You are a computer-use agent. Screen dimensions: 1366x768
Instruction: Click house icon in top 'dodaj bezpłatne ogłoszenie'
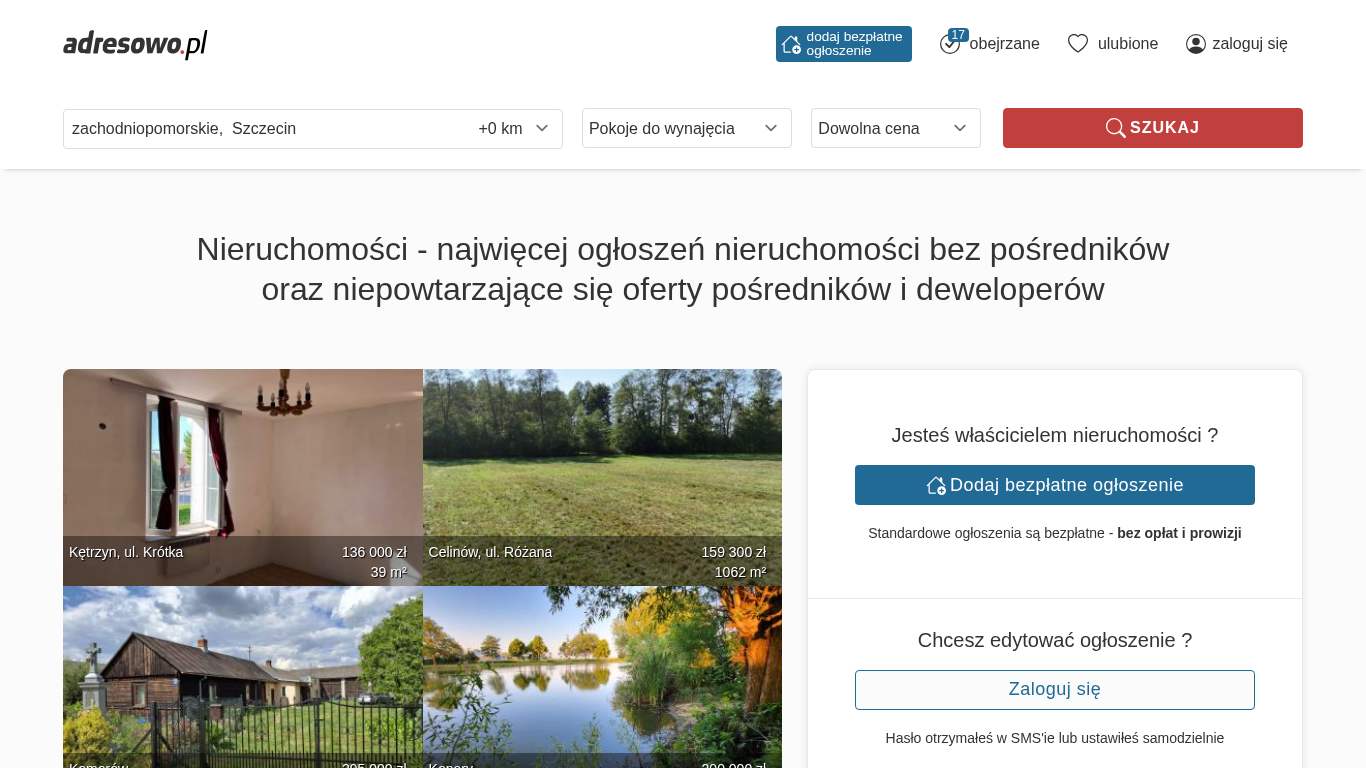tap(791, 44)
